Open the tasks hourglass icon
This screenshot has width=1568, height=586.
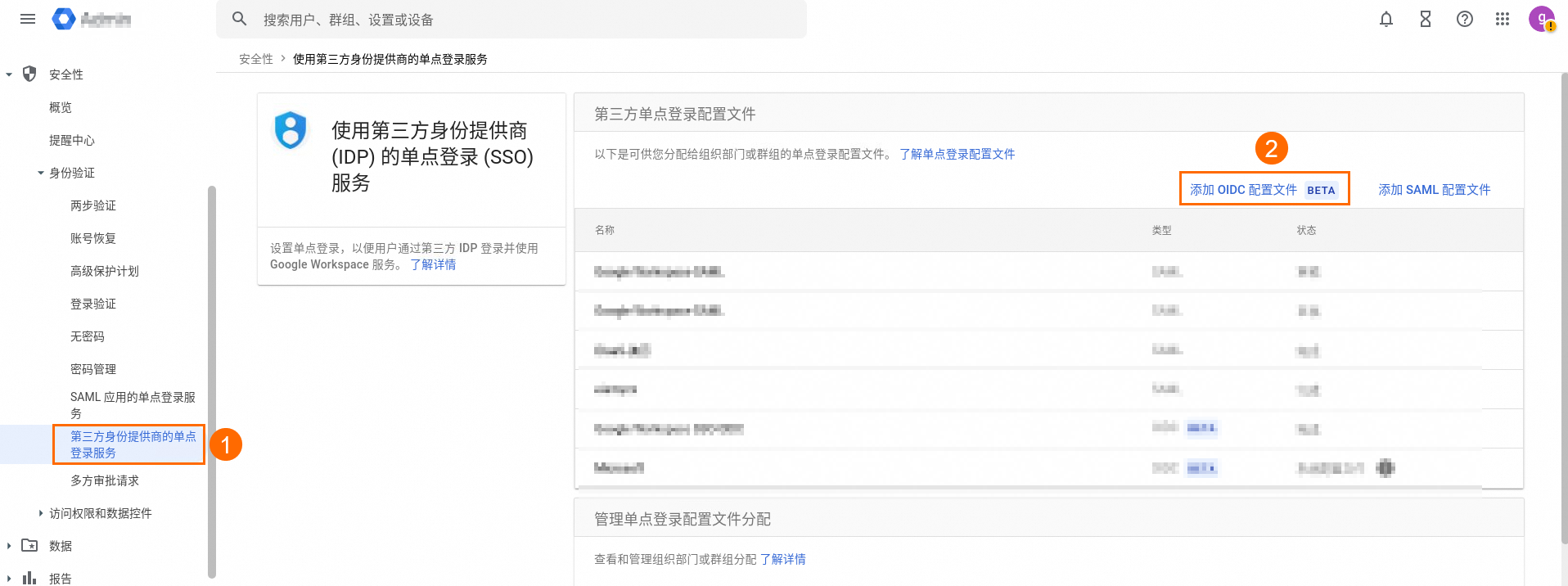click(1425, 19)
